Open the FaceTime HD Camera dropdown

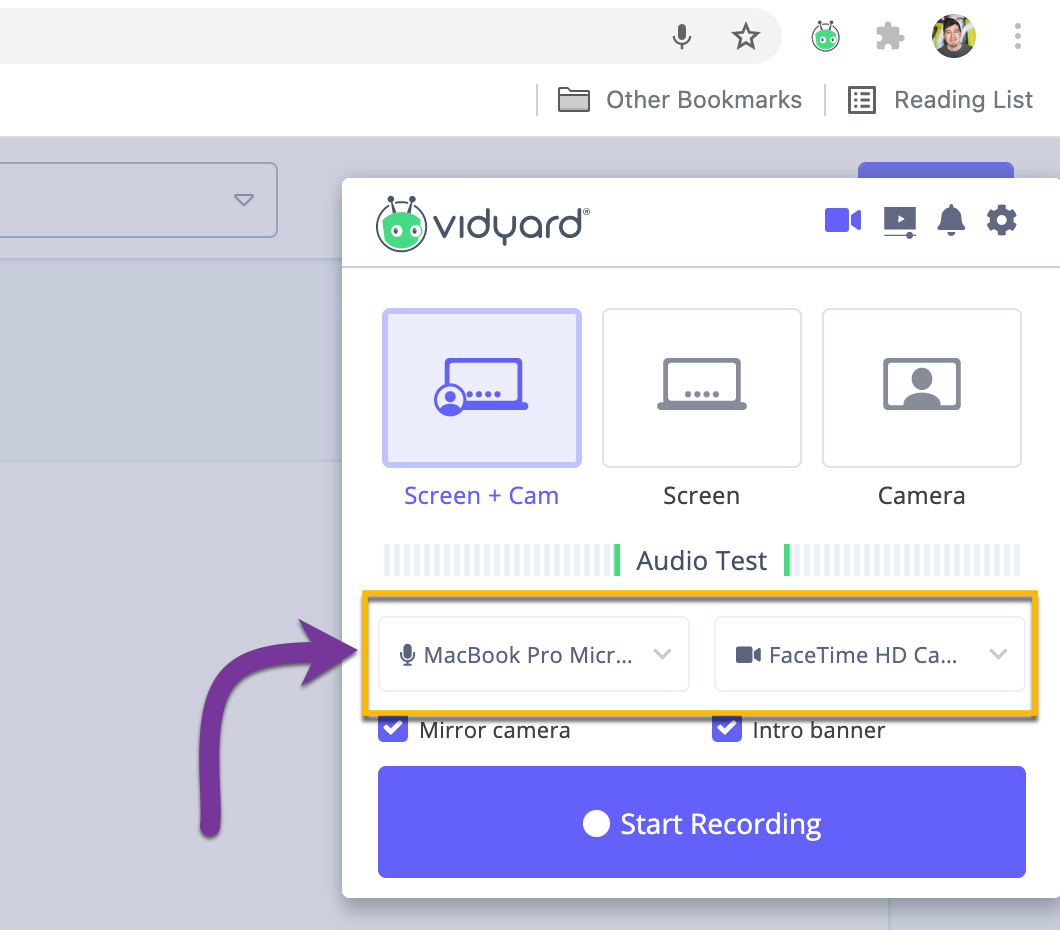tap(869, 654)
